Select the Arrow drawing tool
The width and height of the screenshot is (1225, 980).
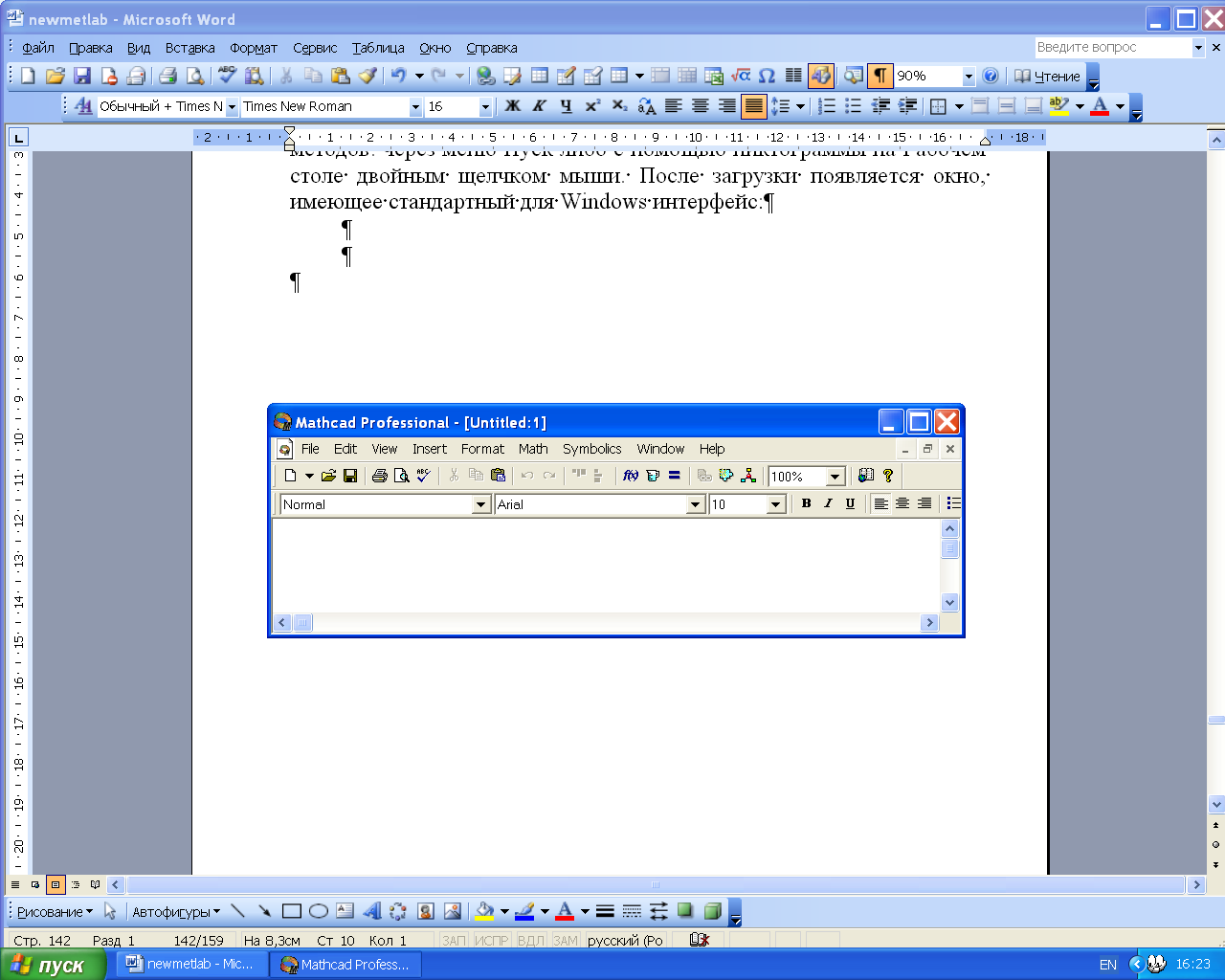[x=265, y=911]
